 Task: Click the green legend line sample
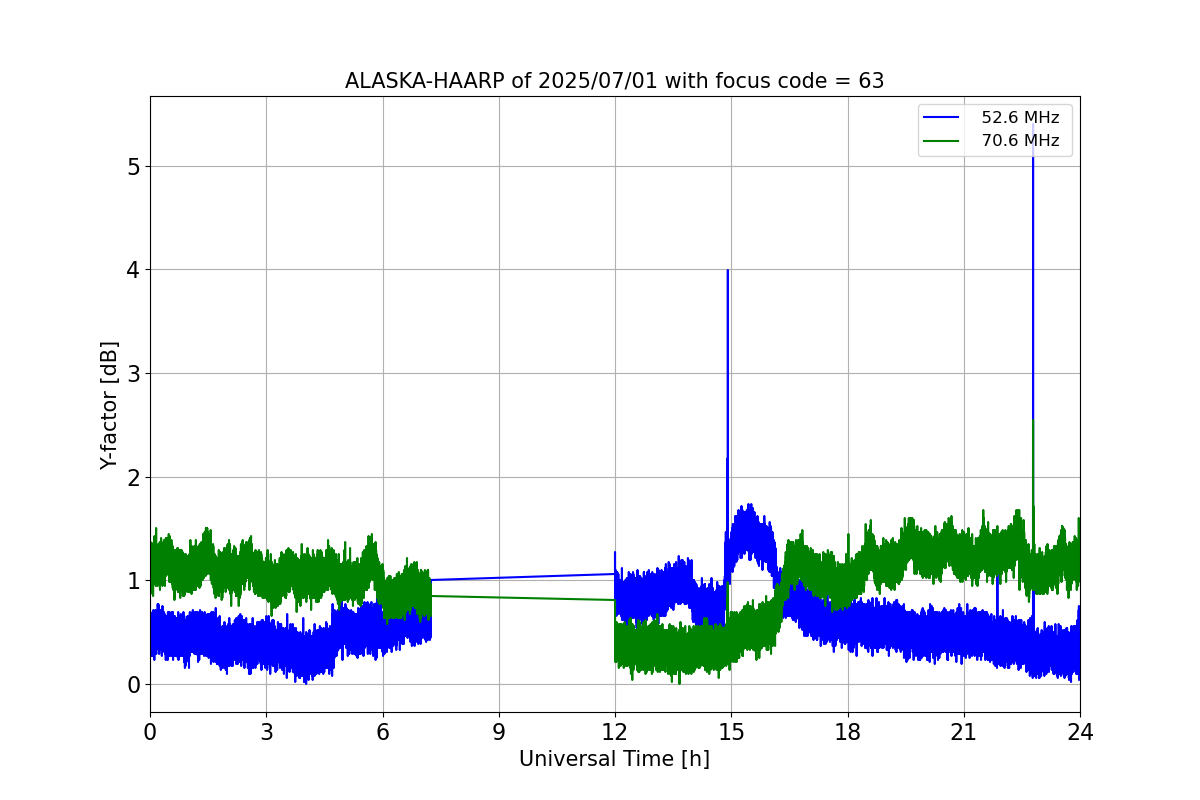[941, 141]
